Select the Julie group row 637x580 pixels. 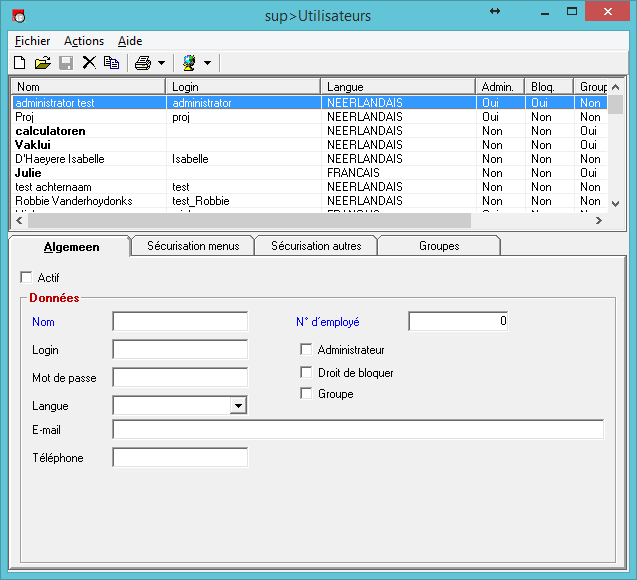[310, 173]
